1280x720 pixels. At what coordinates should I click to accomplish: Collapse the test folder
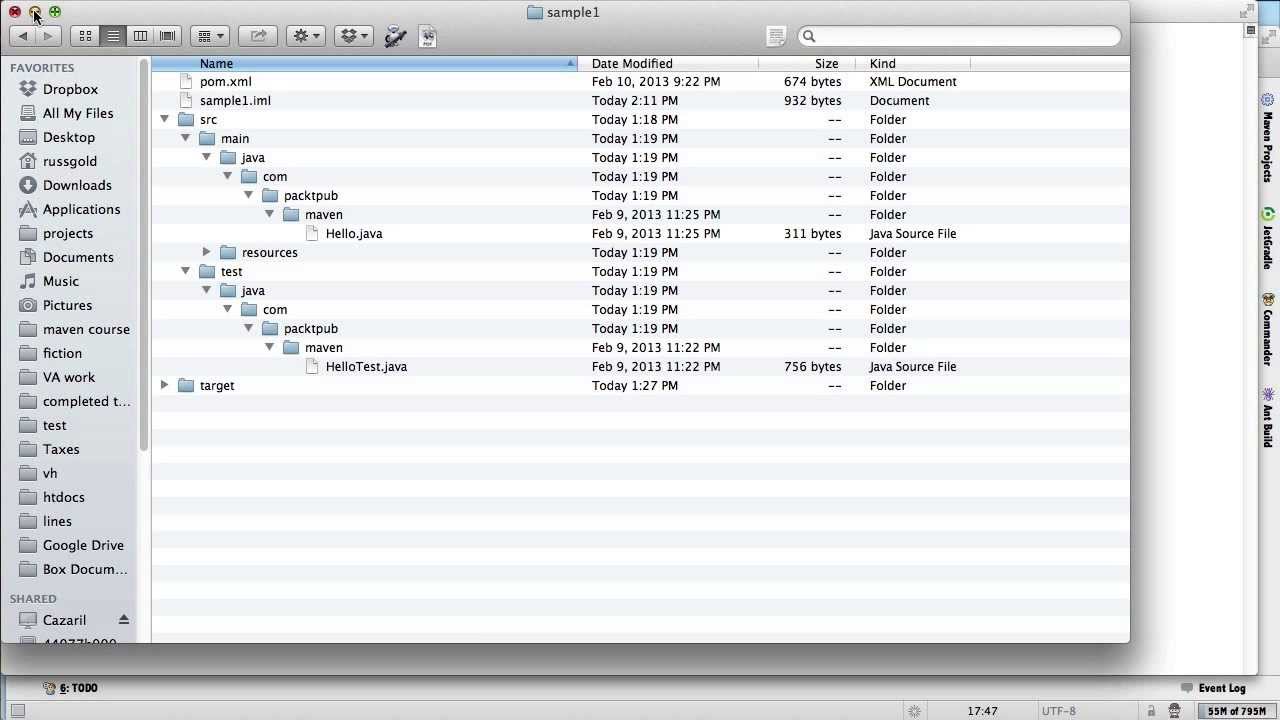[186, 271]
